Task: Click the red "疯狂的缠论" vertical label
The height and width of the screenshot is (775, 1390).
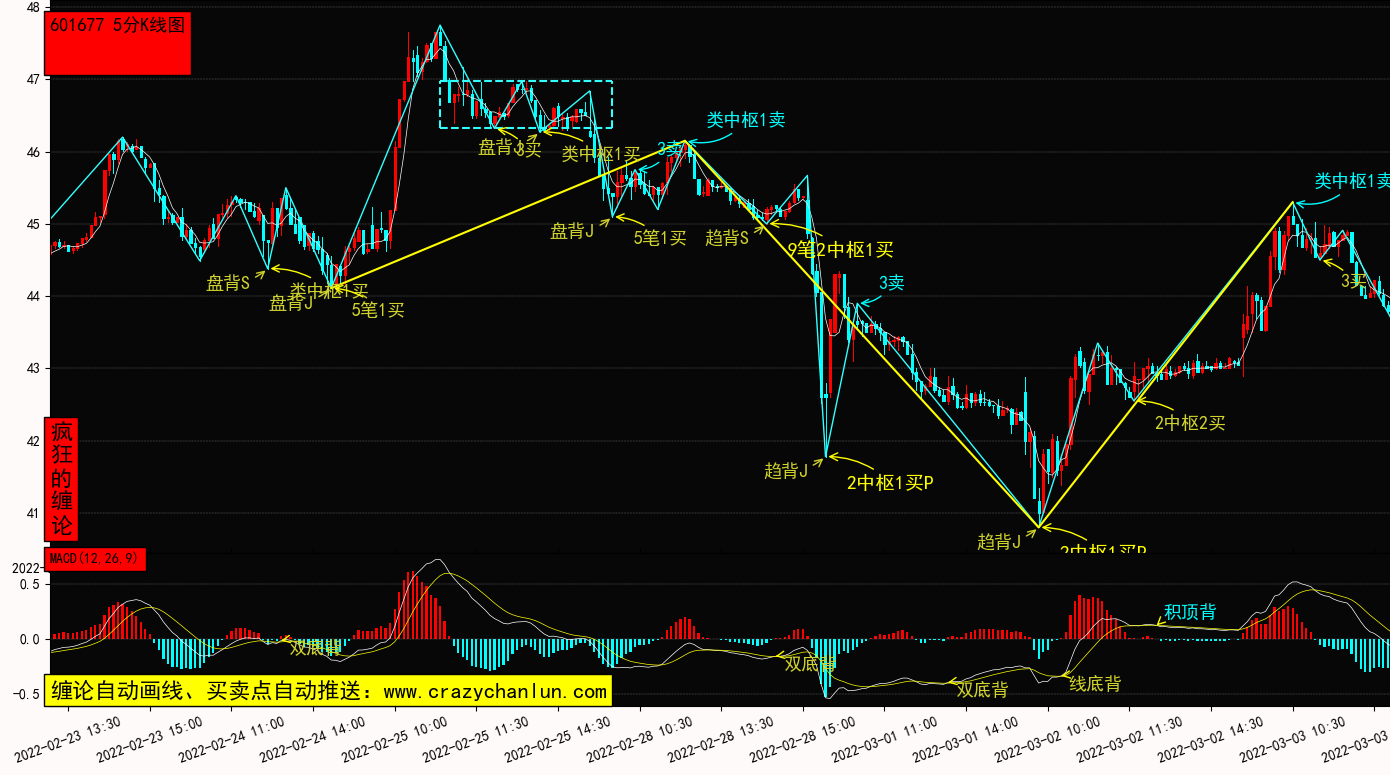Action: [x=61, y=479]
